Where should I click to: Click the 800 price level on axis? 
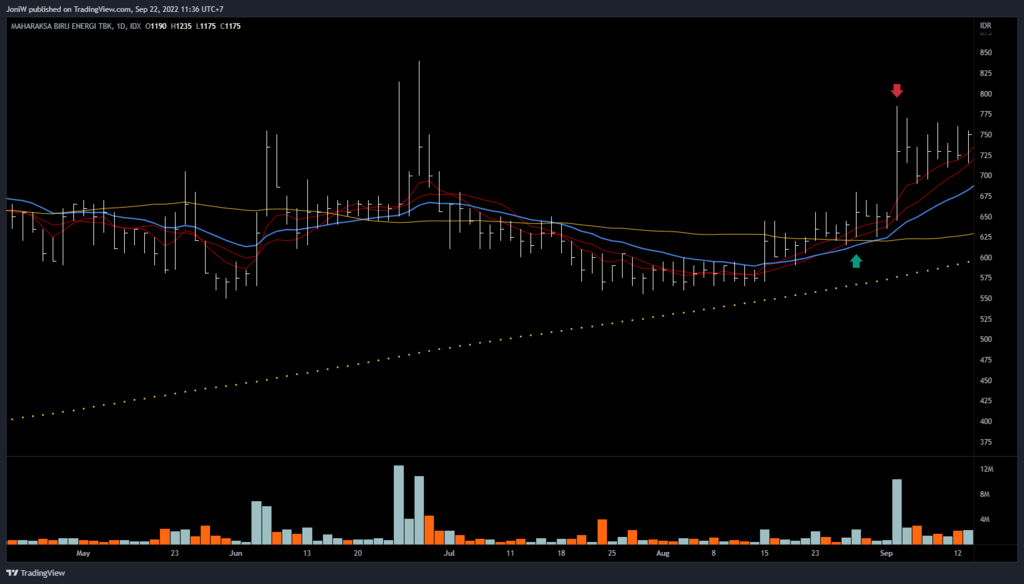986,94
